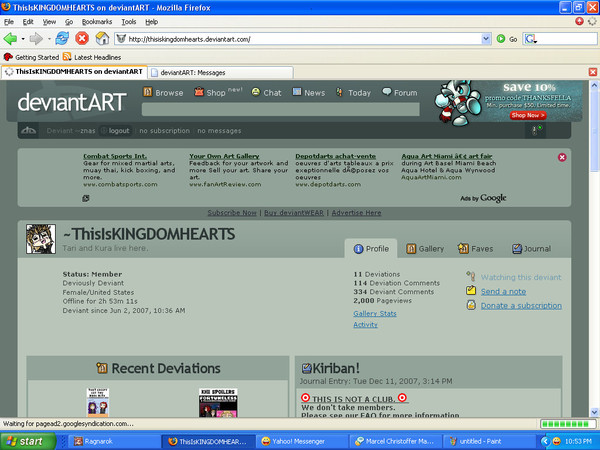
Task: Open the deviantART Chat
Action: click(266, 93)
